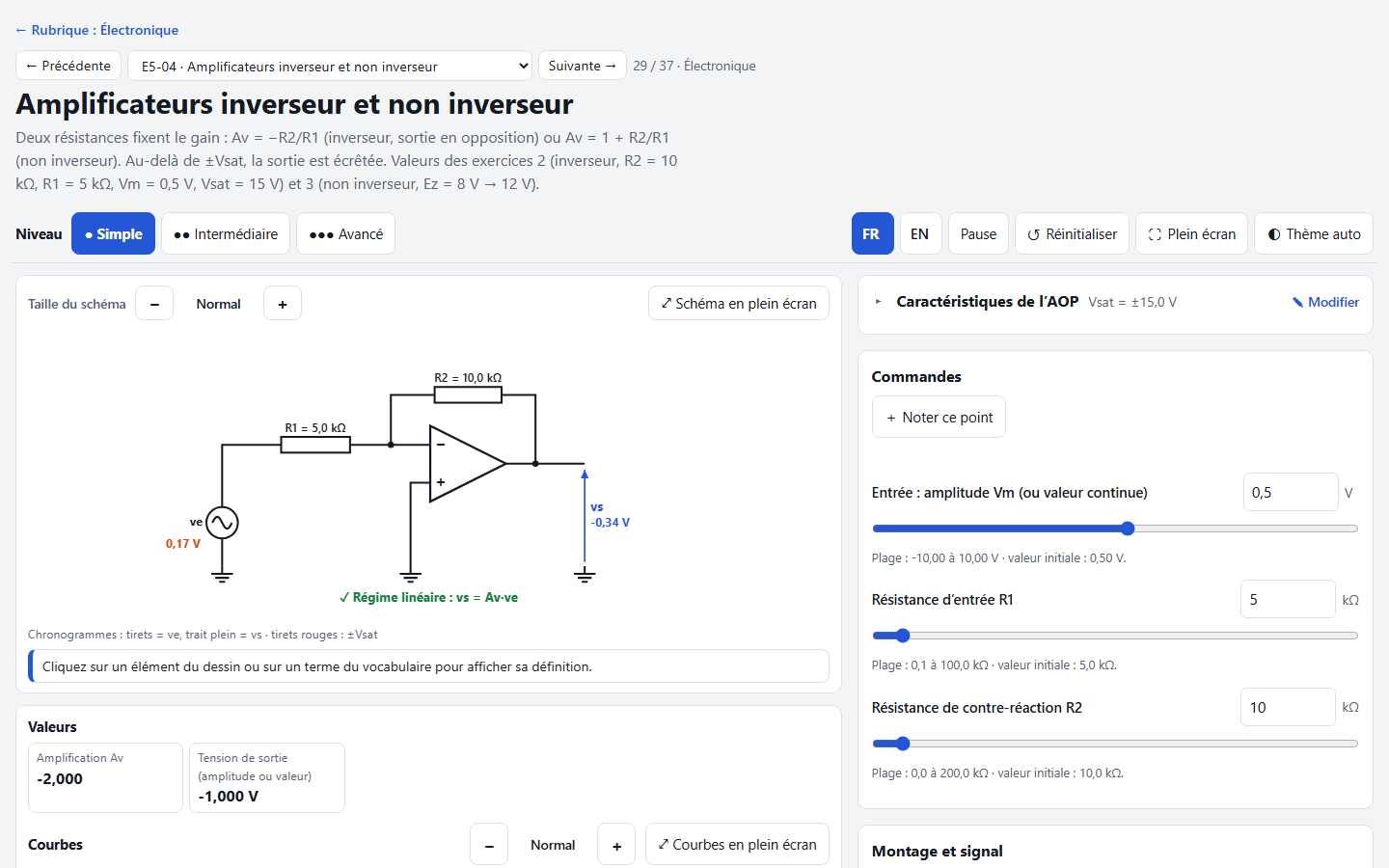Screen dimensions: 1389x868
Task: Click the Amplification Av value card
Action: tap(105, 777)
